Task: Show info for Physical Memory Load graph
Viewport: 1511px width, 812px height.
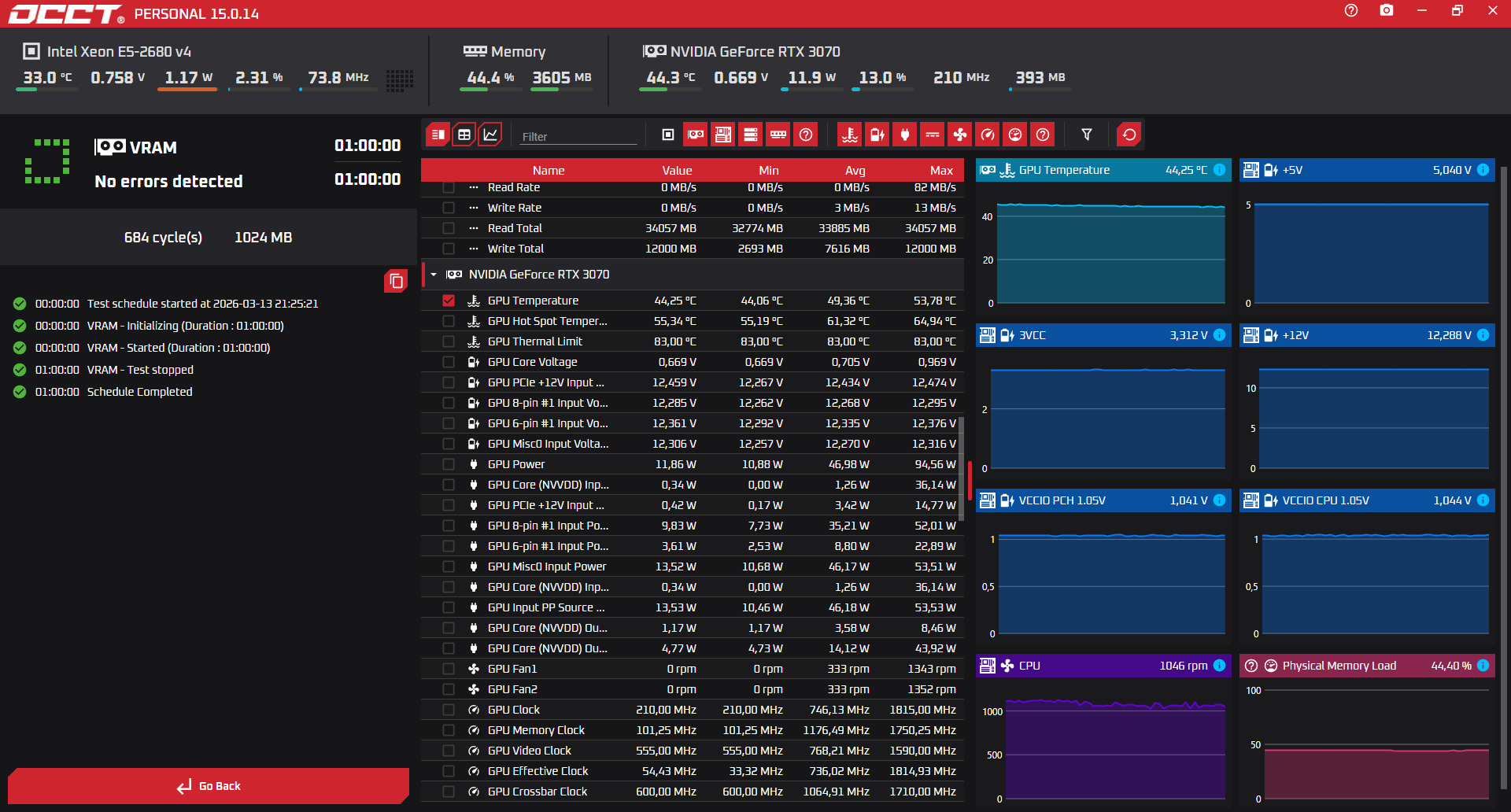Action: (x=1483, y=666)
